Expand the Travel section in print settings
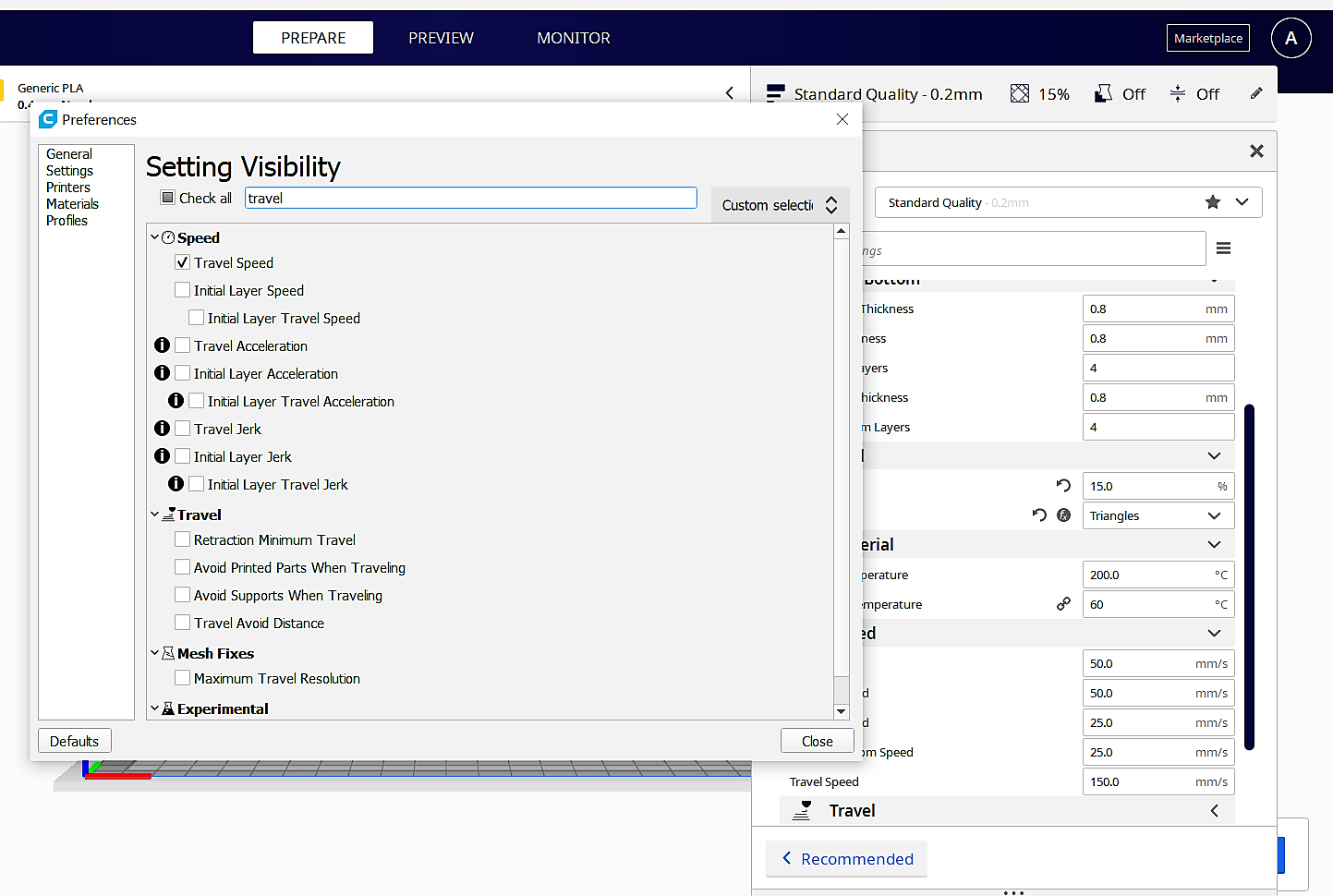Viewport: 1333px width, 896px height. [1214, 810]
